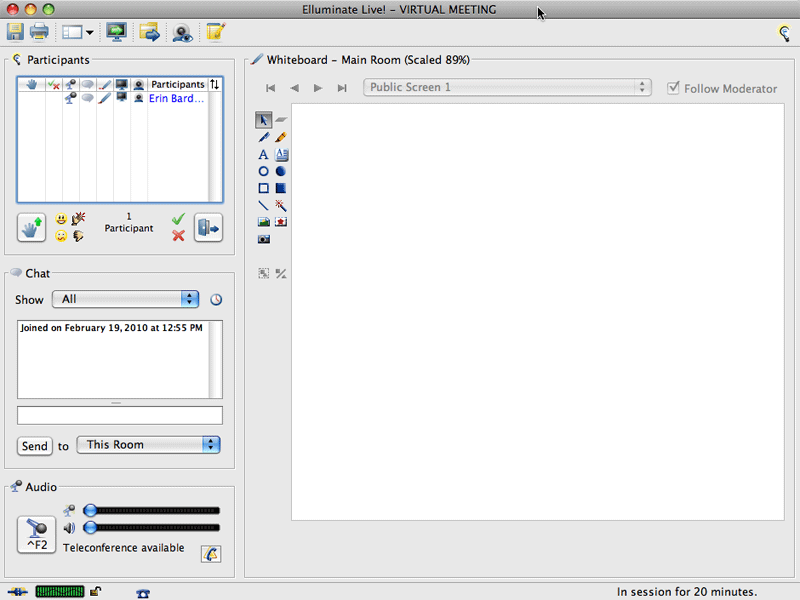Sort by the whiteboard pen column header
800x600 pixels.
pos(105,84)
